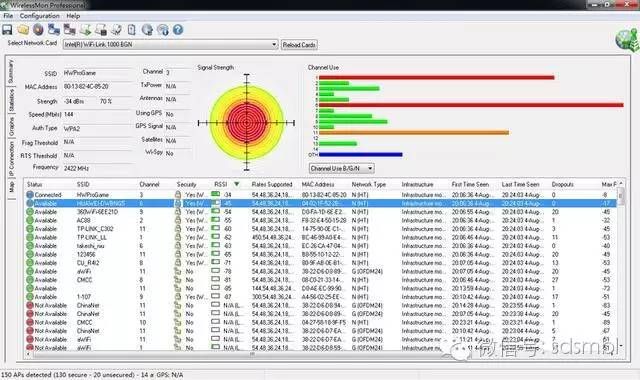
Task: Open the Configuration menu
Action: (x=40, y=16)
